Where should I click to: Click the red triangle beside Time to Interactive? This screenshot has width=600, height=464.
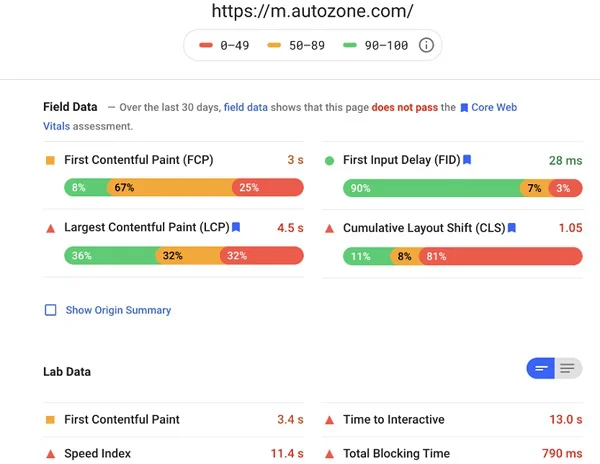329,420
